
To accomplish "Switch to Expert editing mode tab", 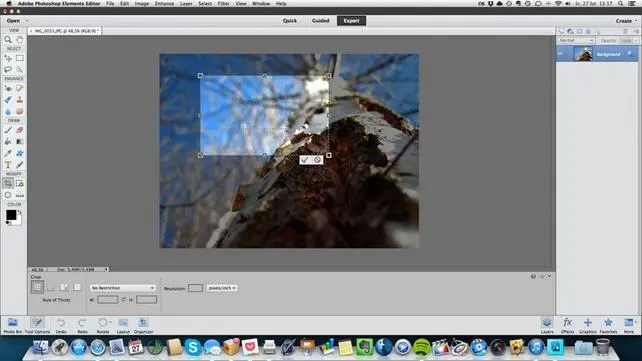I will [351, 20].
